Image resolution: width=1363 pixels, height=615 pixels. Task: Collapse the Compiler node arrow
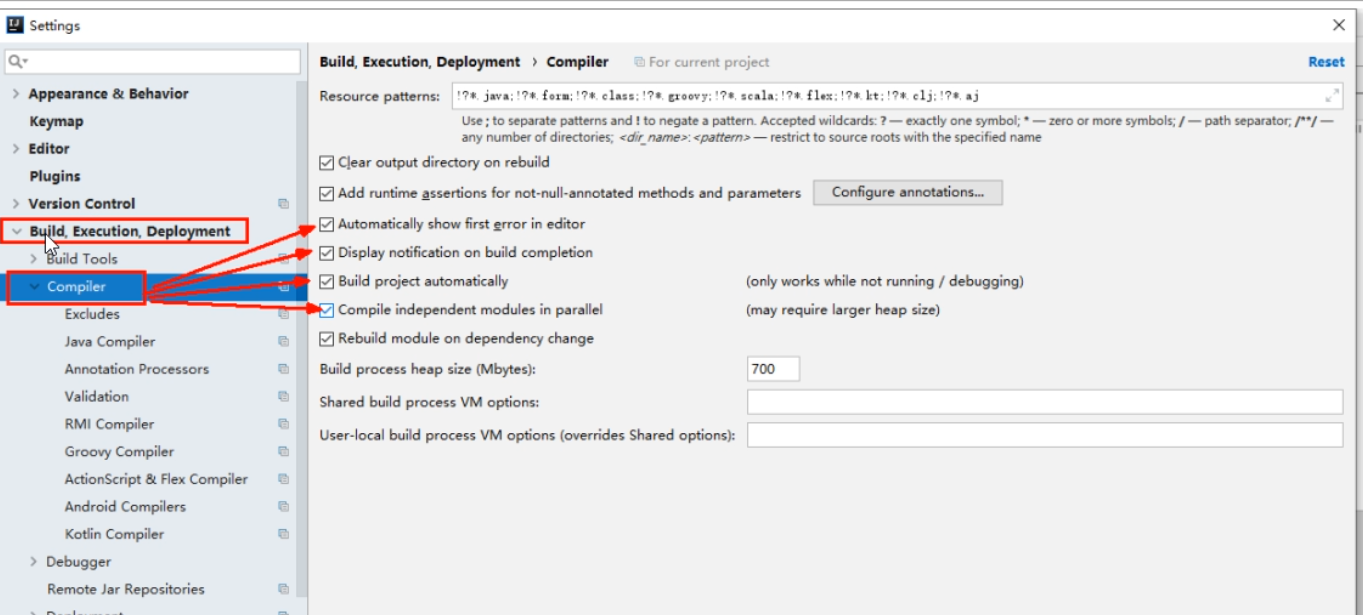[34, 287]
